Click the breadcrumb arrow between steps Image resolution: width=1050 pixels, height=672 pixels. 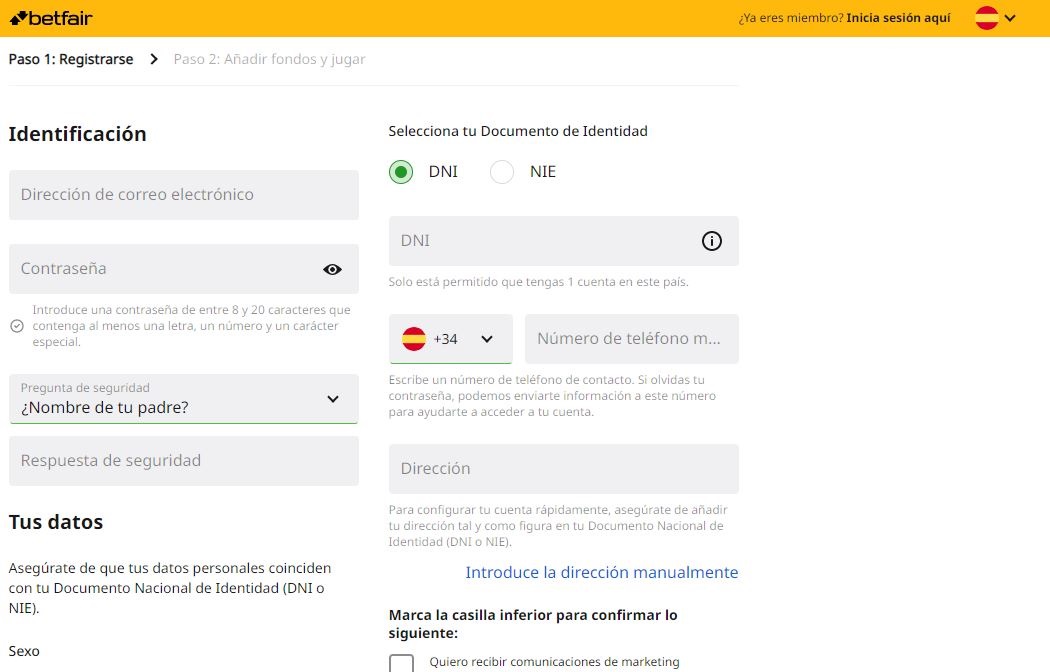[154, 59]
